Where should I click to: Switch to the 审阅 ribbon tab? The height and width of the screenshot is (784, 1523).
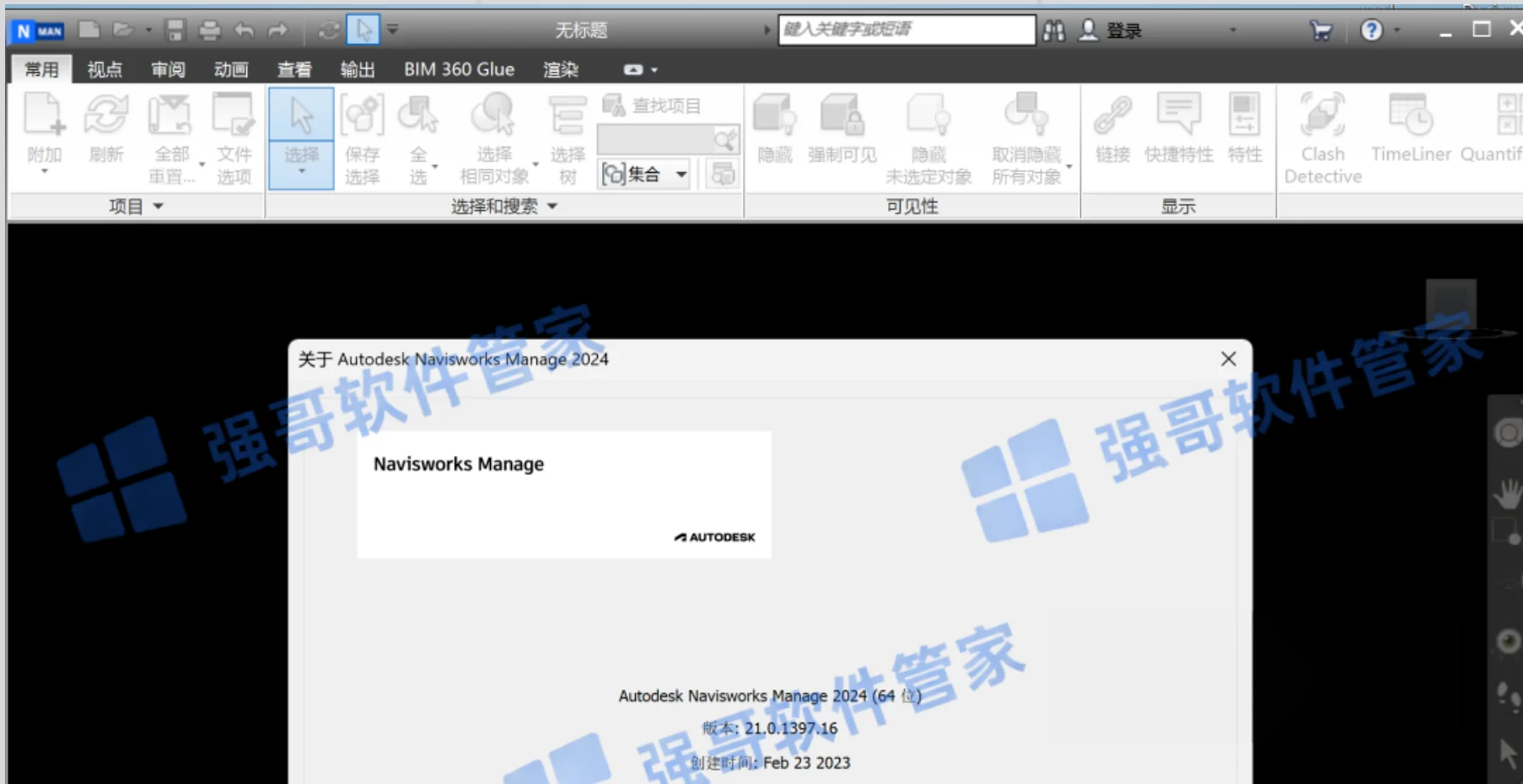[168, 69]
